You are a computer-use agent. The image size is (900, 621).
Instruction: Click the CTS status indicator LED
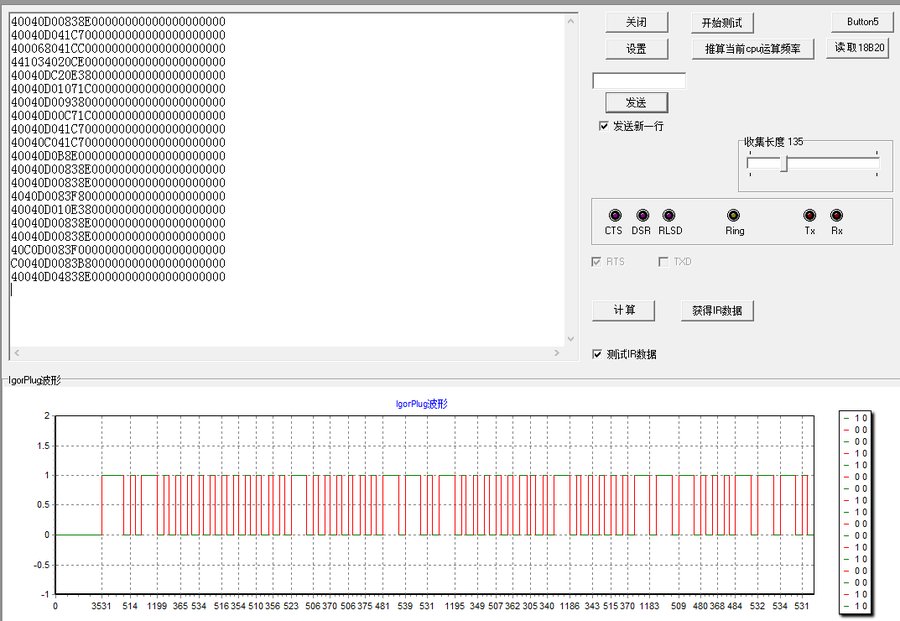(614, 214)
